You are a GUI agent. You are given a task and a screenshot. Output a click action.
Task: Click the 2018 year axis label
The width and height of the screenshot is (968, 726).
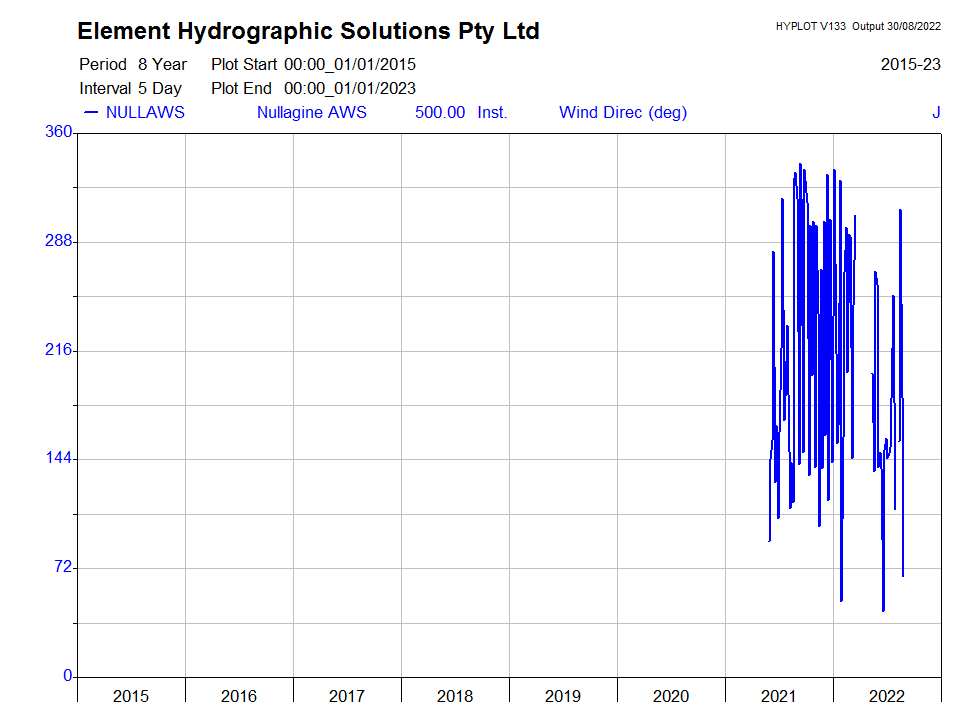[x=455, y=696]
